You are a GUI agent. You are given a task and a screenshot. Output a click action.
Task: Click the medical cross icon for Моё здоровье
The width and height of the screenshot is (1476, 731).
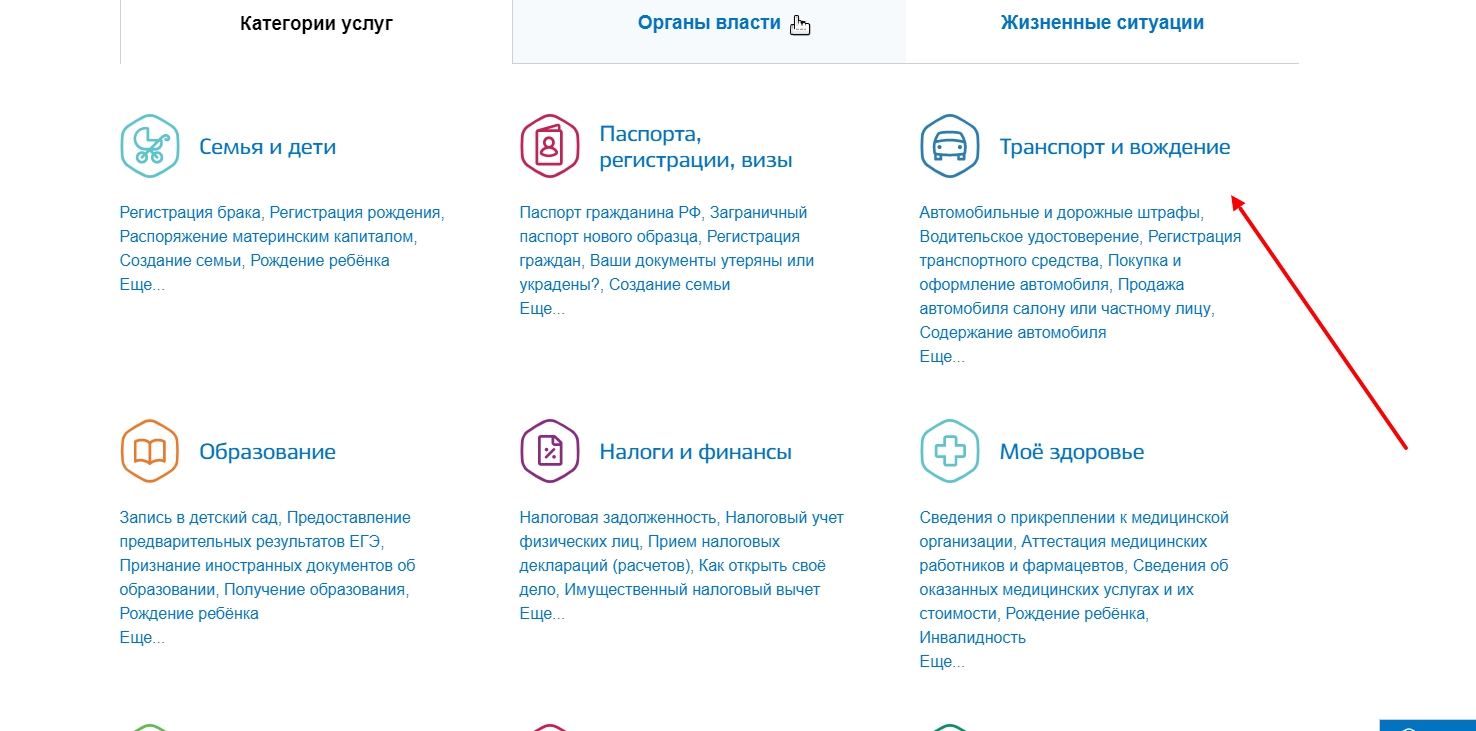point(950,452)
